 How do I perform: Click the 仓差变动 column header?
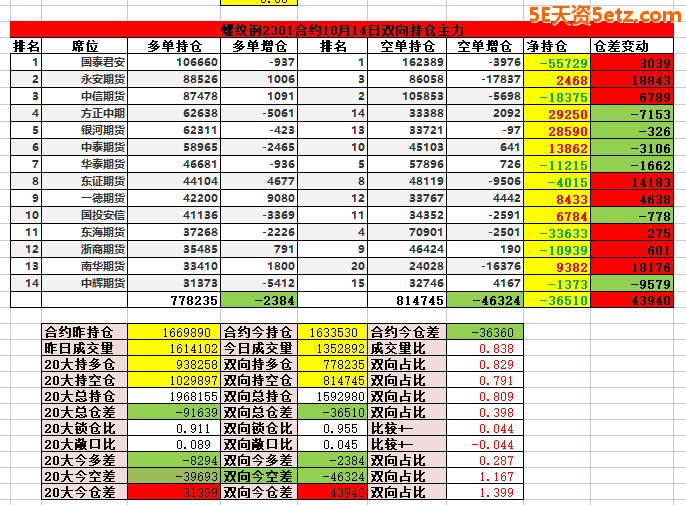[632, 46]
